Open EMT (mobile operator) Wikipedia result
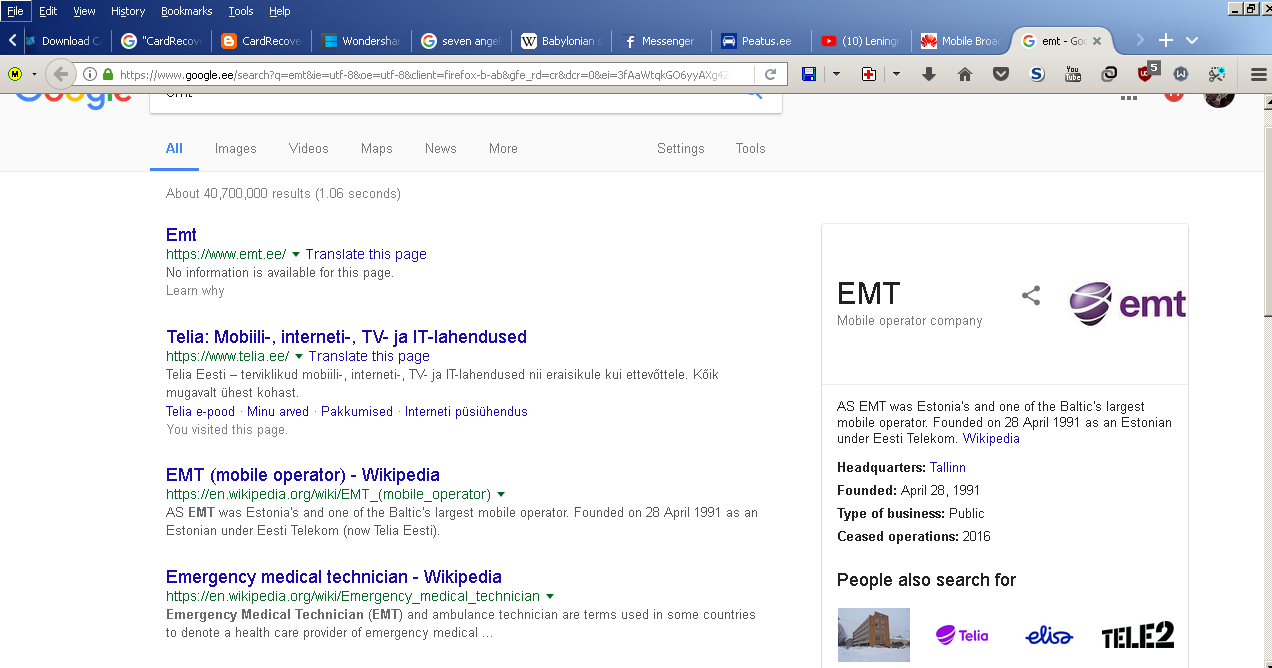 coord(303,475)
